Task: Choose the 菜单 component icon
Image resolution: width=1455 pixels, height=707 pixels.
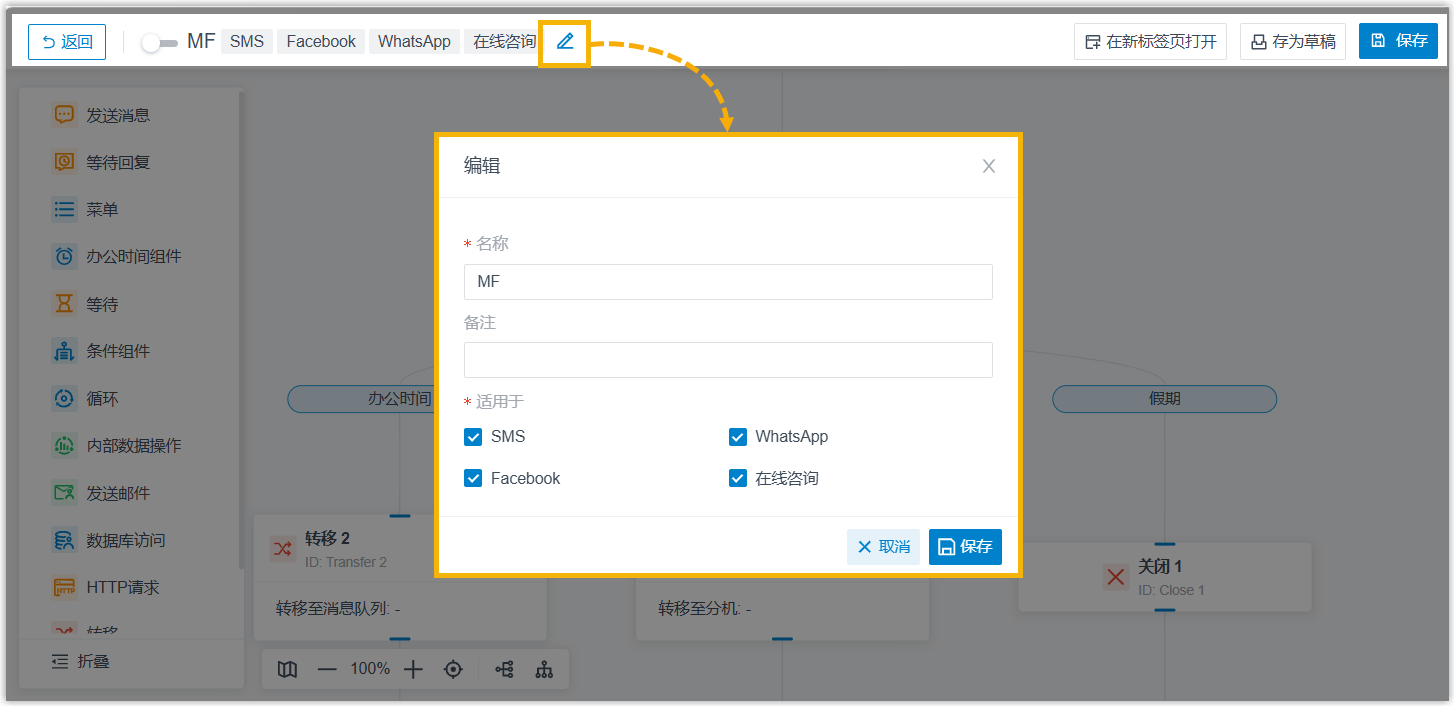Action: pos(64,210)
